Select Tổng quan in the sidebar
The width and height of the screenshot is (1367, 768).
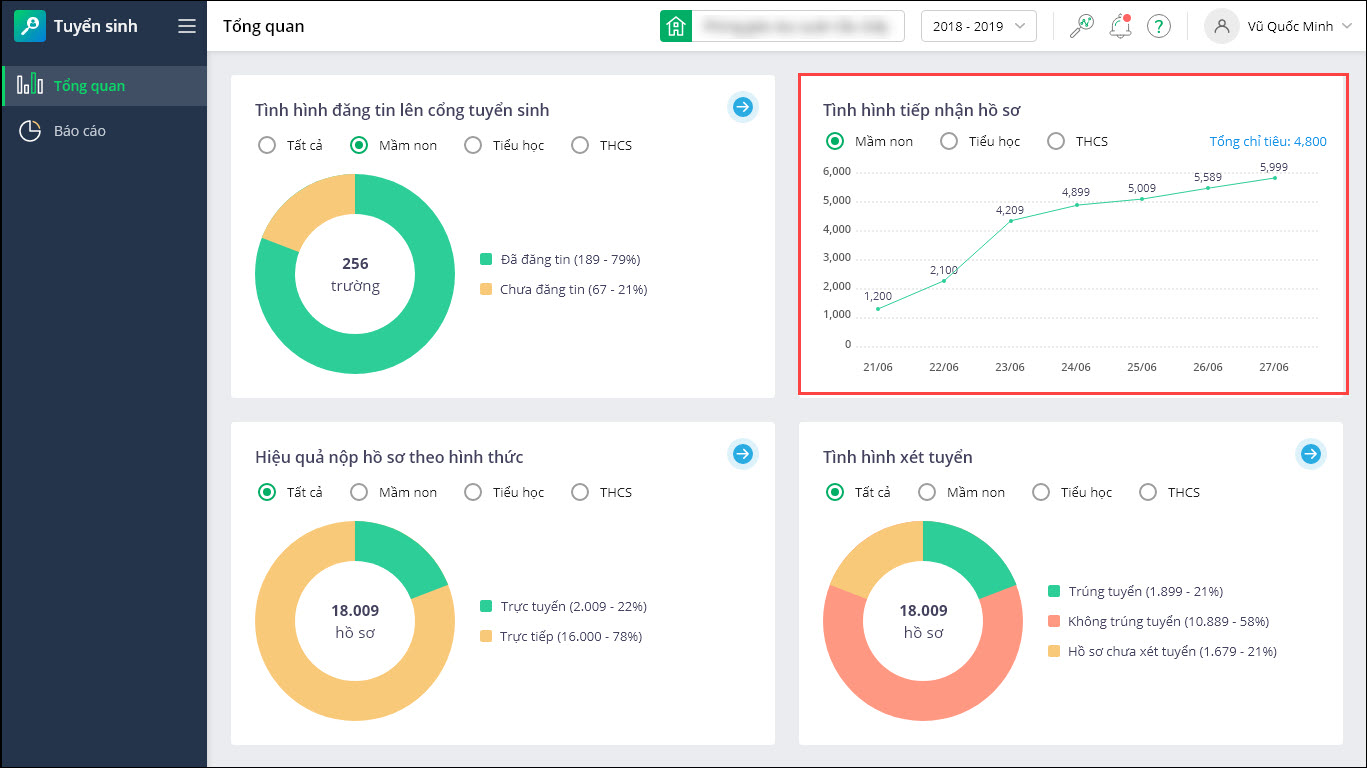tap(89, 86)
